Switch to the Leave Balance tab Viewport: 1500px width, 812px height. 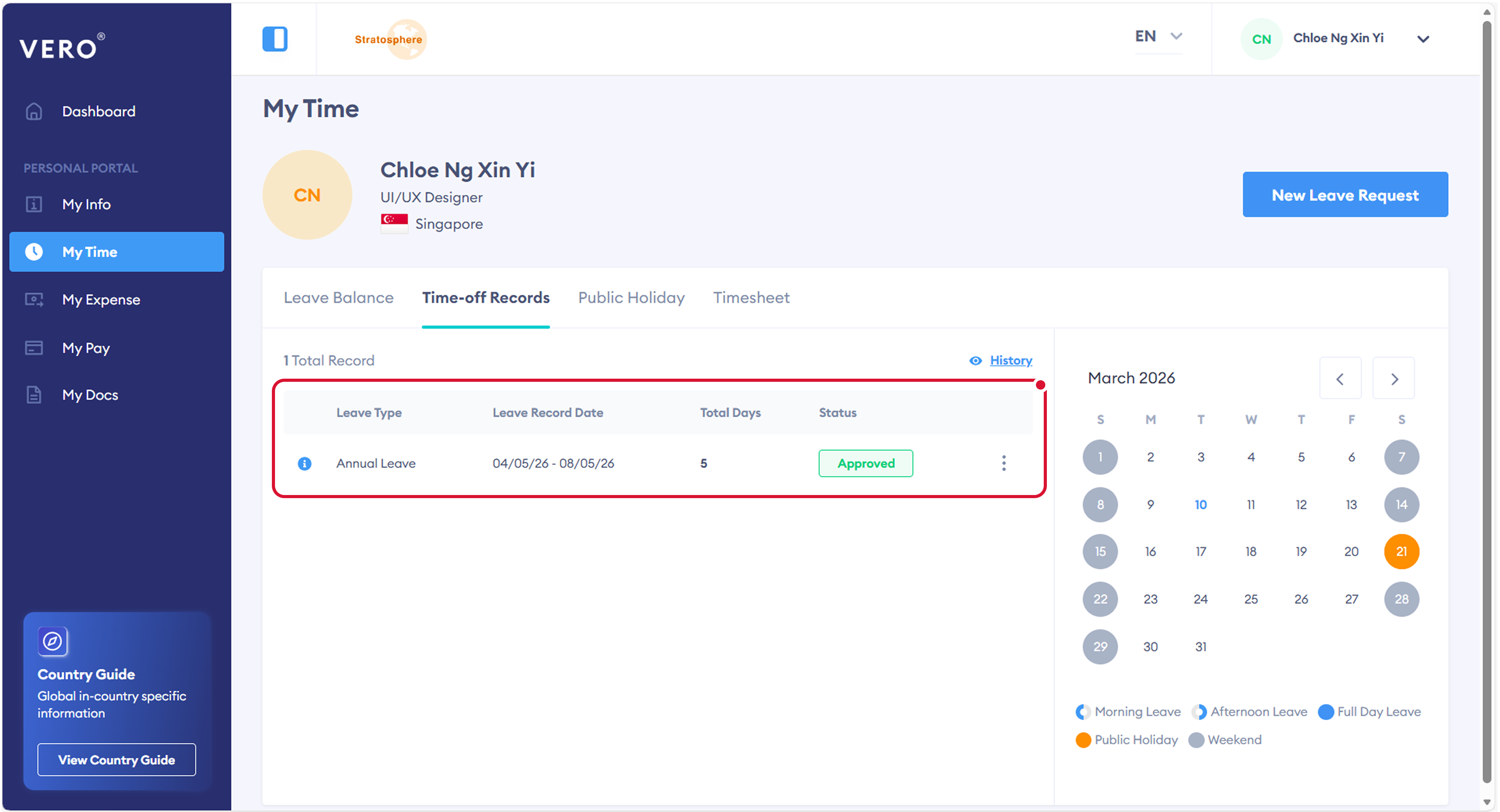(x=338, y=297)
